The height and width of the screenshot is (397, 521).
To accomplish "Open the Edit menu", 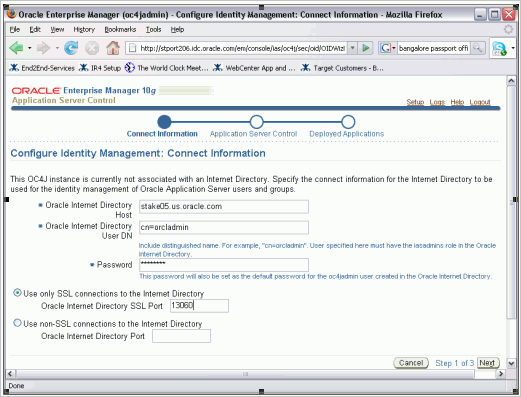I will [x=35, y=30].
